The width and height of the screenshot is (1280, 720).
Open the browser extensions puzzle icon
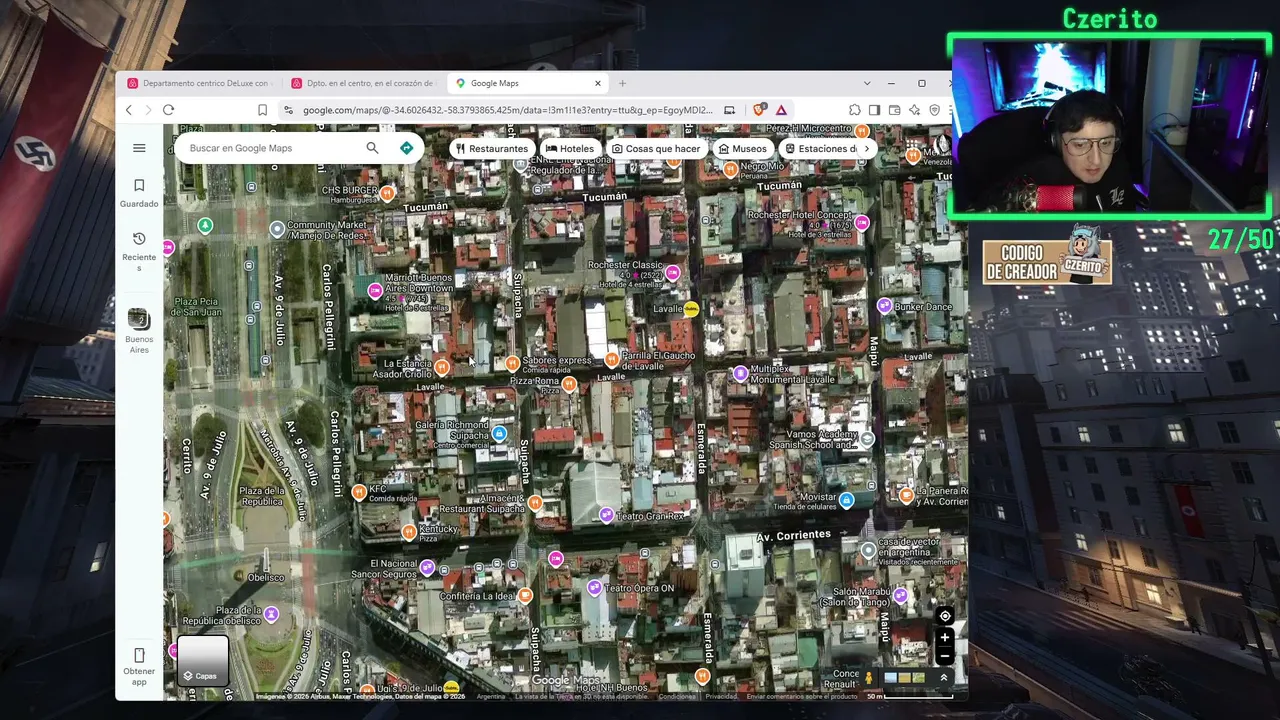(854, 110)
